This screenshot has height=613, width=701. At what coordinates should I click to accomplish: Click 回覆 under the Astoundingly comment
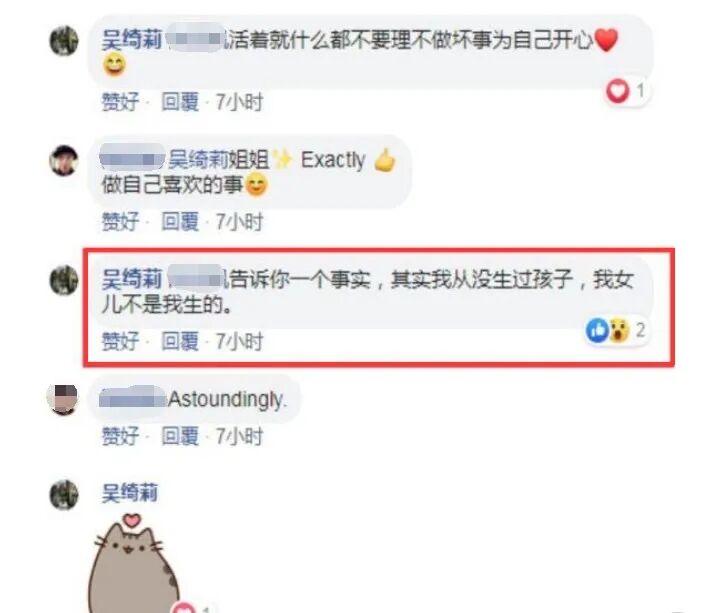point(180,436)
